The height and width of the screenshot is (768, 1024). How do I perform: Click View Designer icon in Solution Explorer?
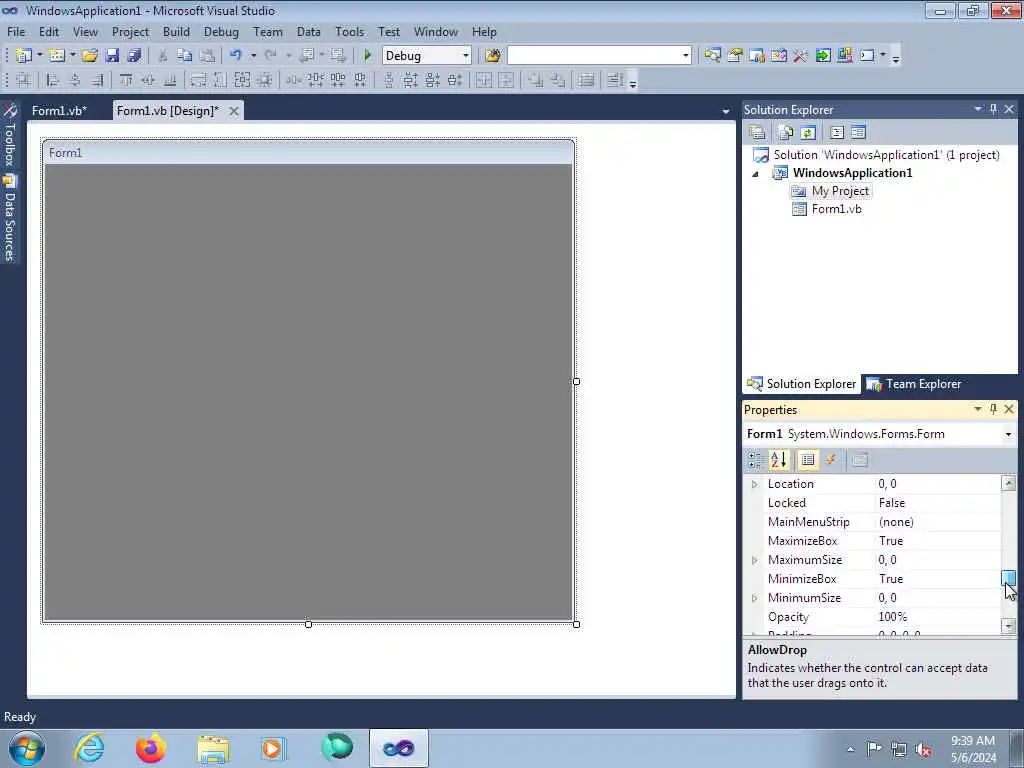pyautogui.click(x=858, y=133)
